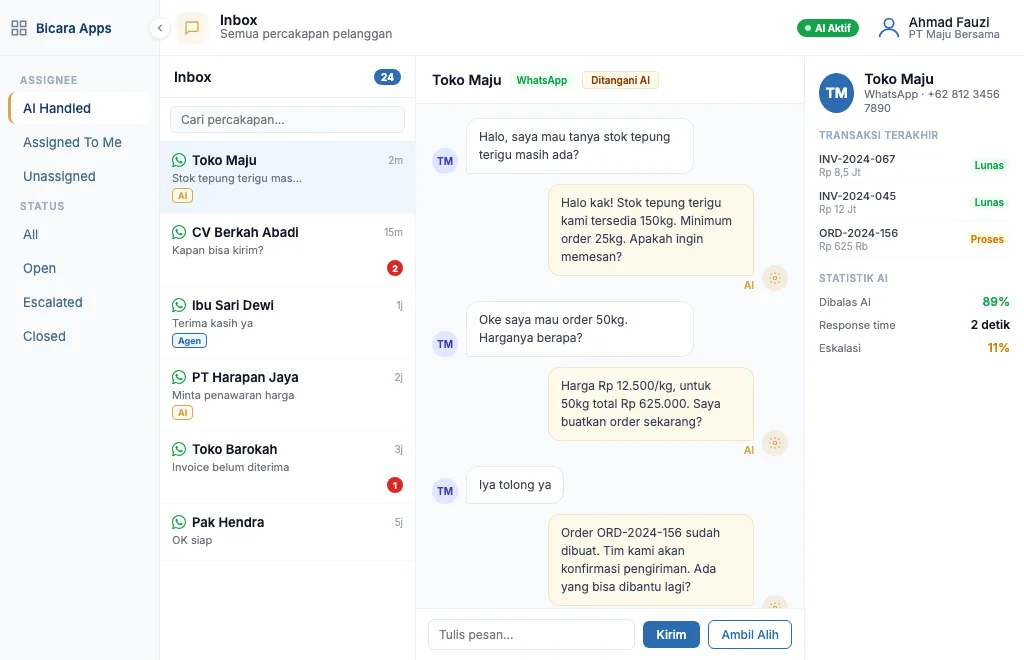Filter by Closed status
1024x660 pixels.
(80, 336)
